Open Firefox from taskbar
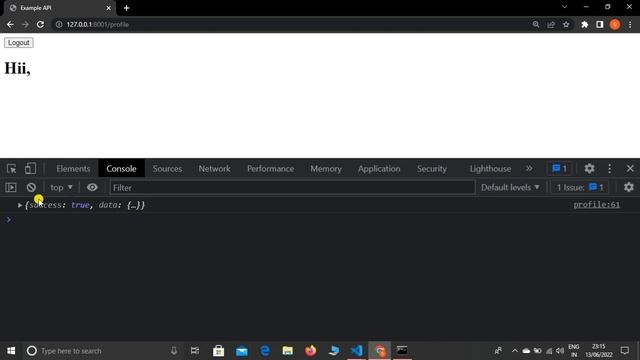Screen dimensions: 640x360 [x=311, y=351]
